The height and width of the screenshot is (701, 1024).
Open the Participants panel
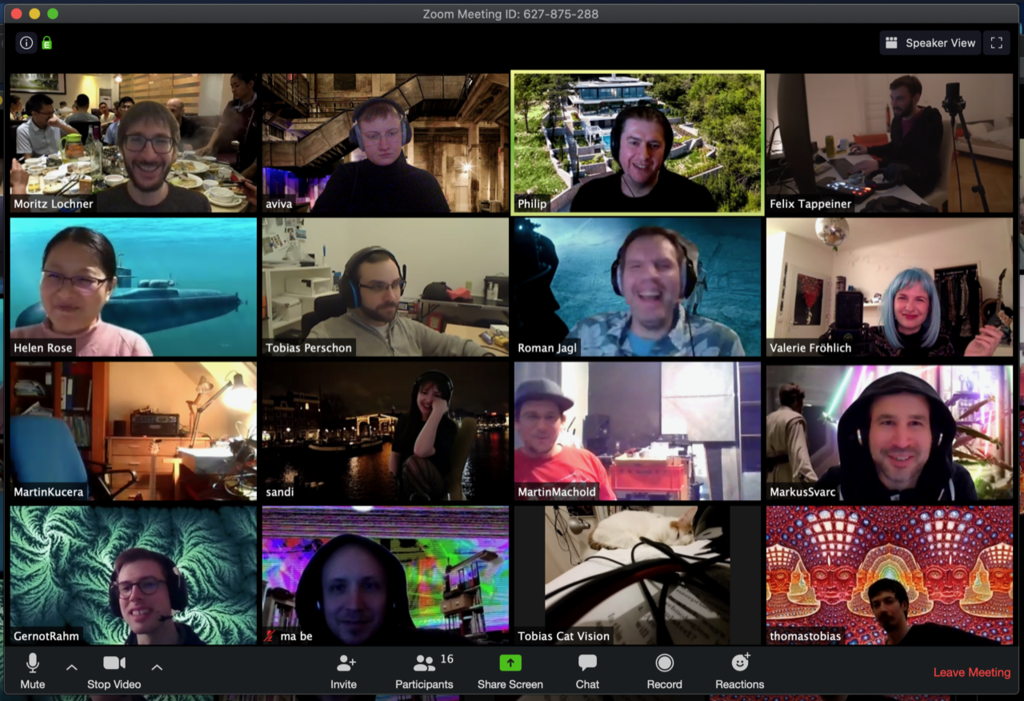(424, 671)
